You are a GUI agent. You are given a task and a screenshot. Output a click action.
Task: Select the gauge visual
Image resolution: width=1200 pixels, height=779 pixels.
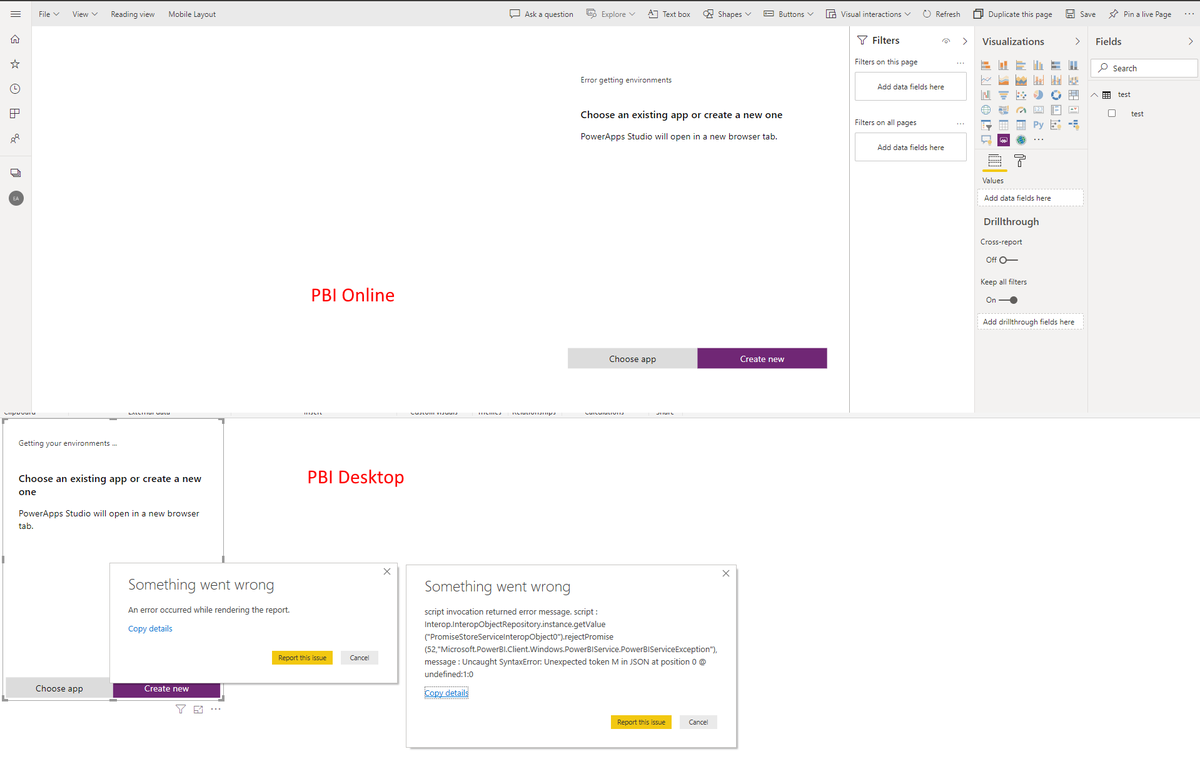[x=1021, y=109]
